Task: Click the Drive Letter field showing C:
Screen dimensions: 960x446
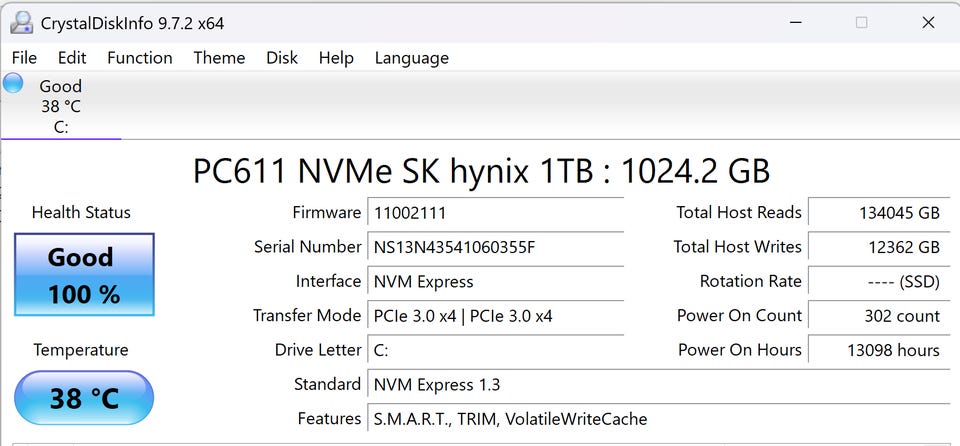Action: (x=495, y=350)
